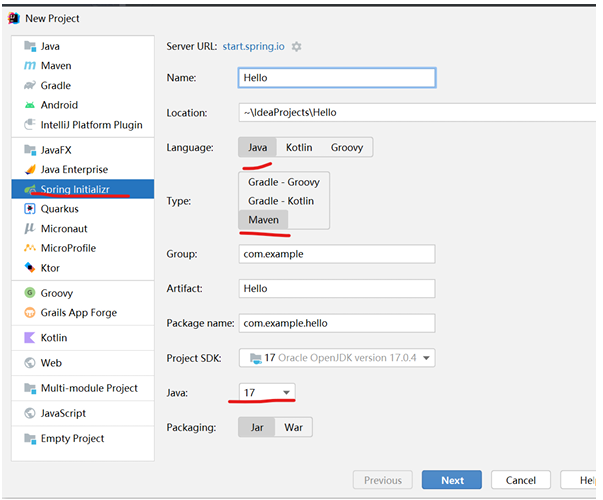This screenshot has width=603, height=500.
Task: Click the 'IntelliJ Platform Plugin' list label
Action: click(92, 125)
